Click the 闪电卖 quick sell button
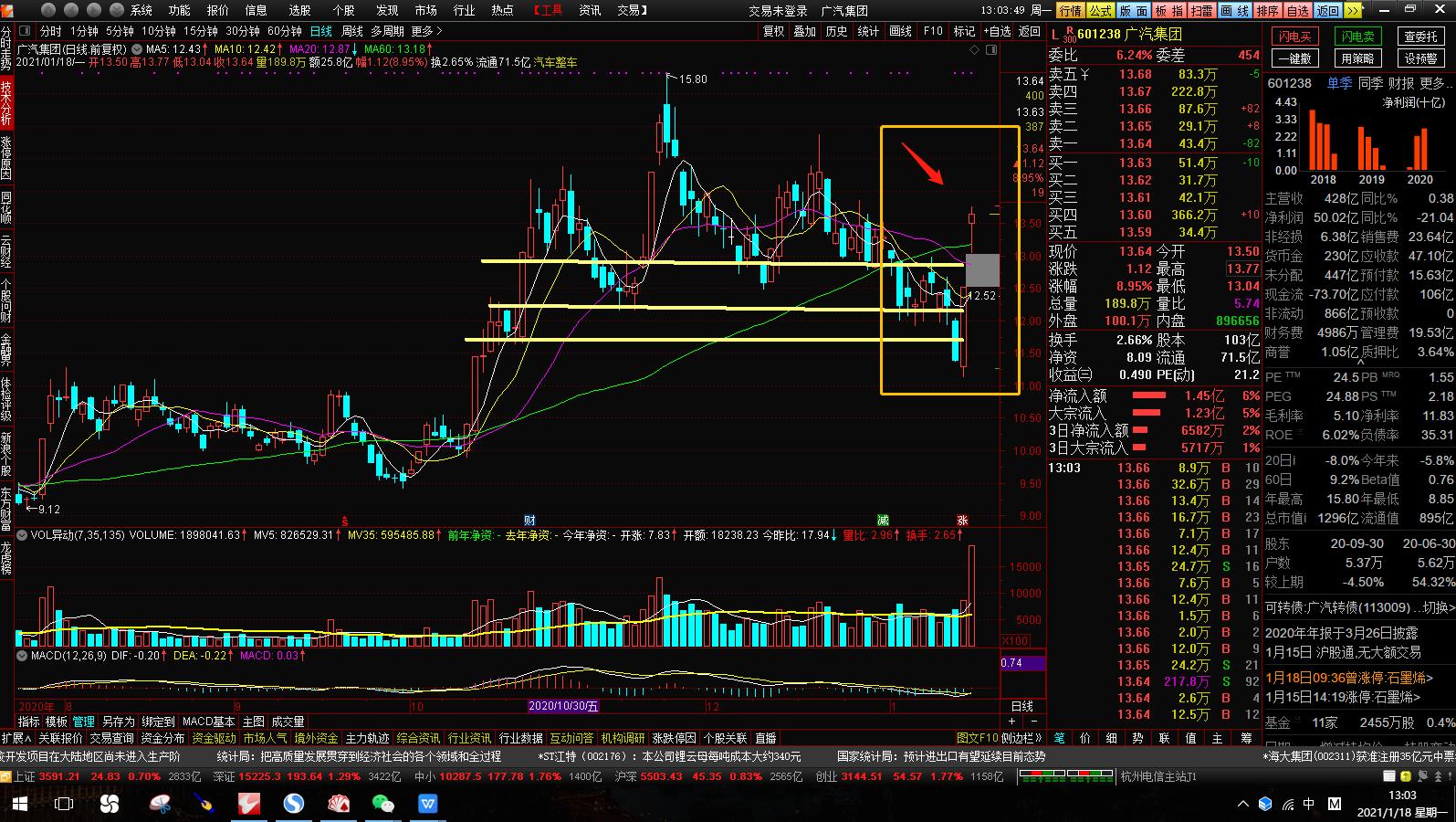 tap(1357, 37)
